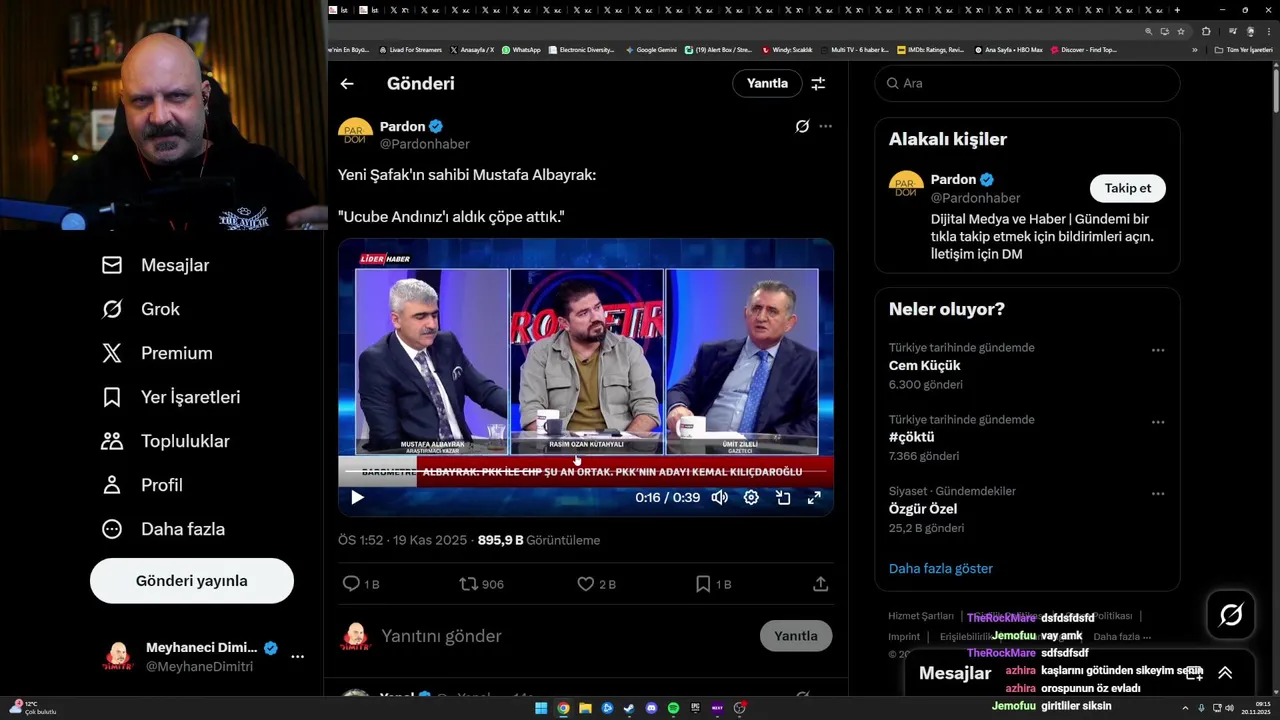
Task: Click Daha fazla göster link
Action: point(941,569)
